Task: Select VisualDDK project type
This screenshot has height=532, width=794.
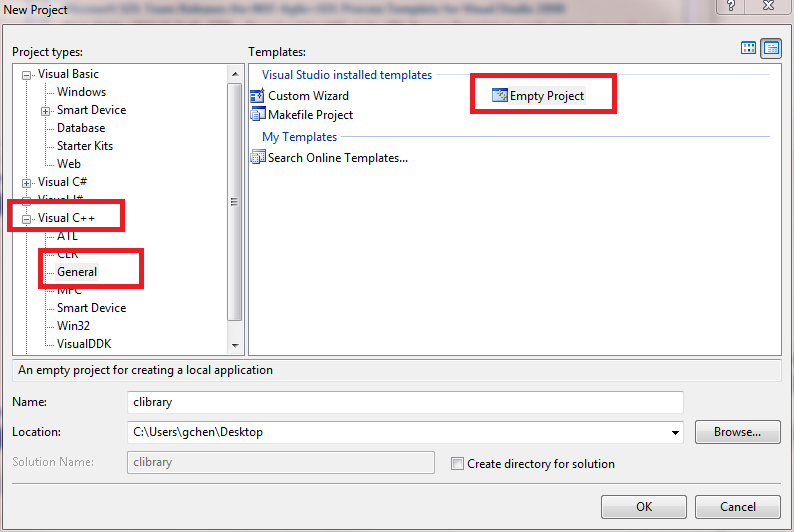Action: [x=84, y=344]
